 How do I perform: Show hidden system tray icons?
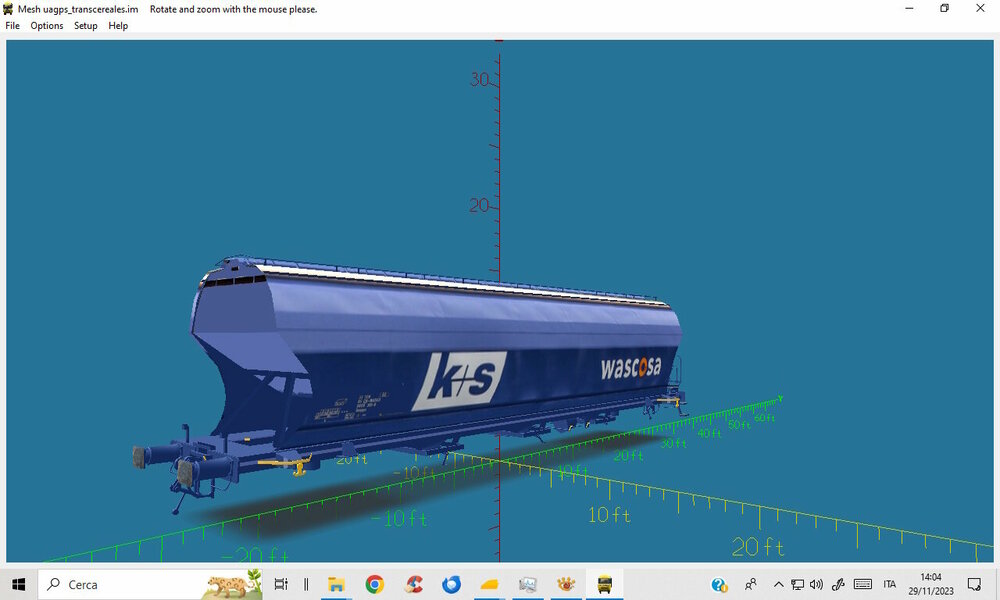coord(778,584)
